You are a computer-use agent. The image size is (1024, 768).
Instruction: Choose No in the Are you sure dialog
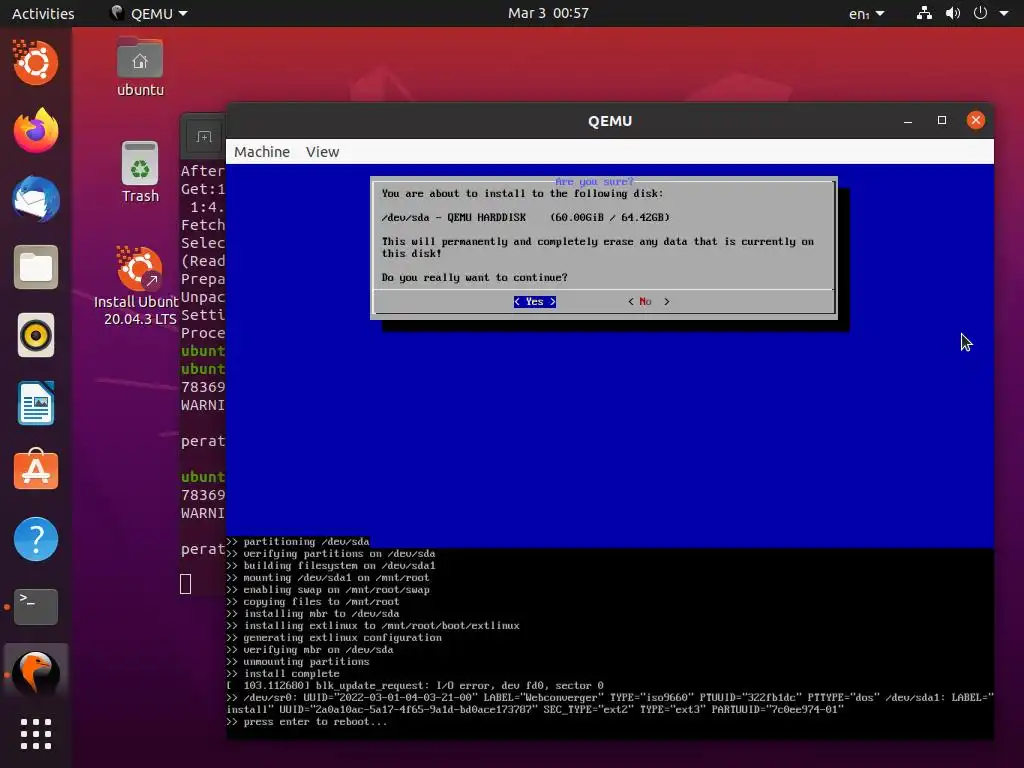648,302
